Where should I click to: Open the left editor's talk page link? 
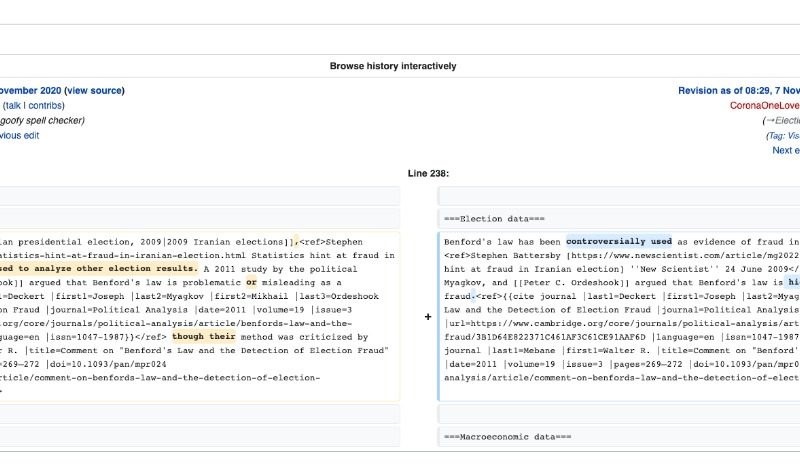tap(12, 105)
